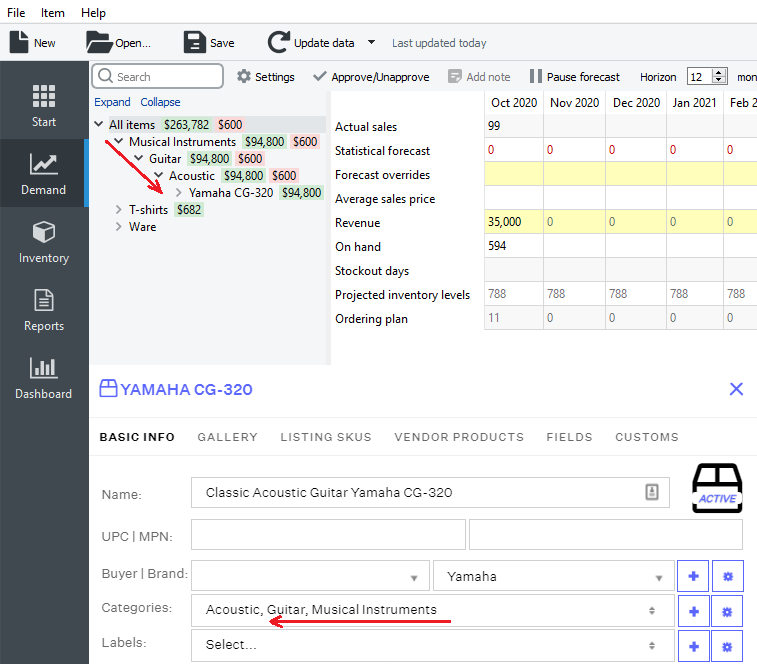The height and width of the screenshot is (664, 757).
Task: Open the Start panel in sidebar
Action: pos(44,106)
